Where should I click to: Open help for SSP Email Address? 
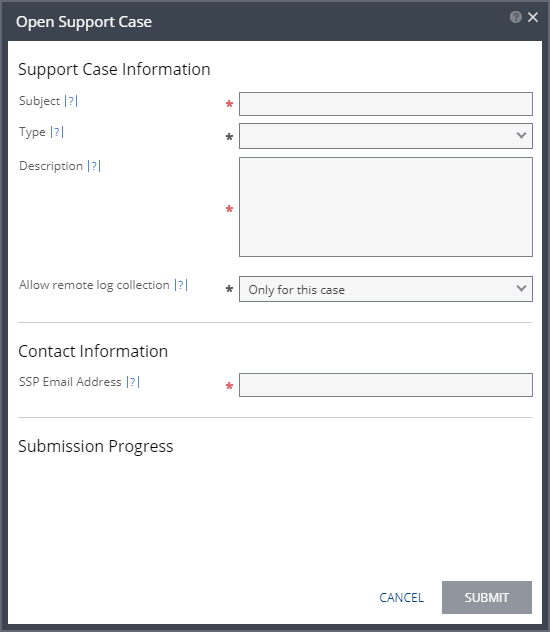click(133, 382)
